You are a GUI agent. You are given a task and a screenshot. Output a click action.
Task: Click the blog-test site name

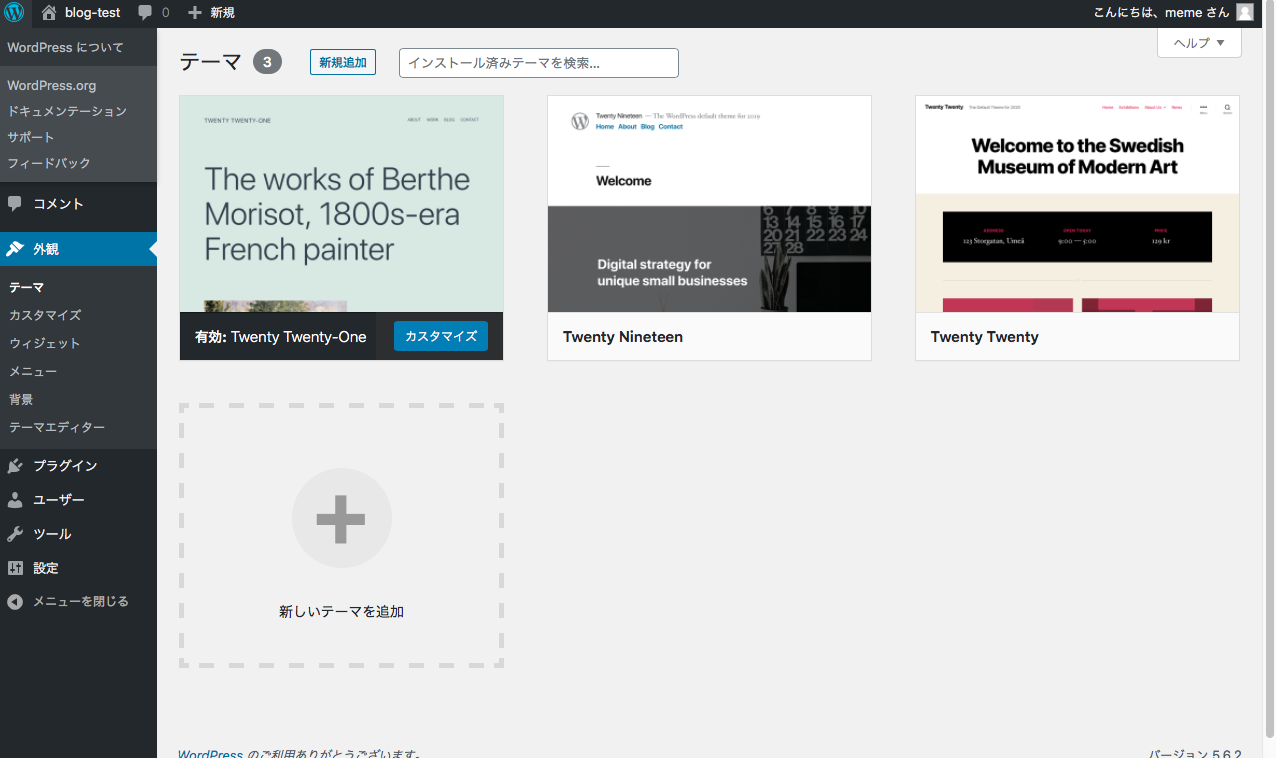92,13
